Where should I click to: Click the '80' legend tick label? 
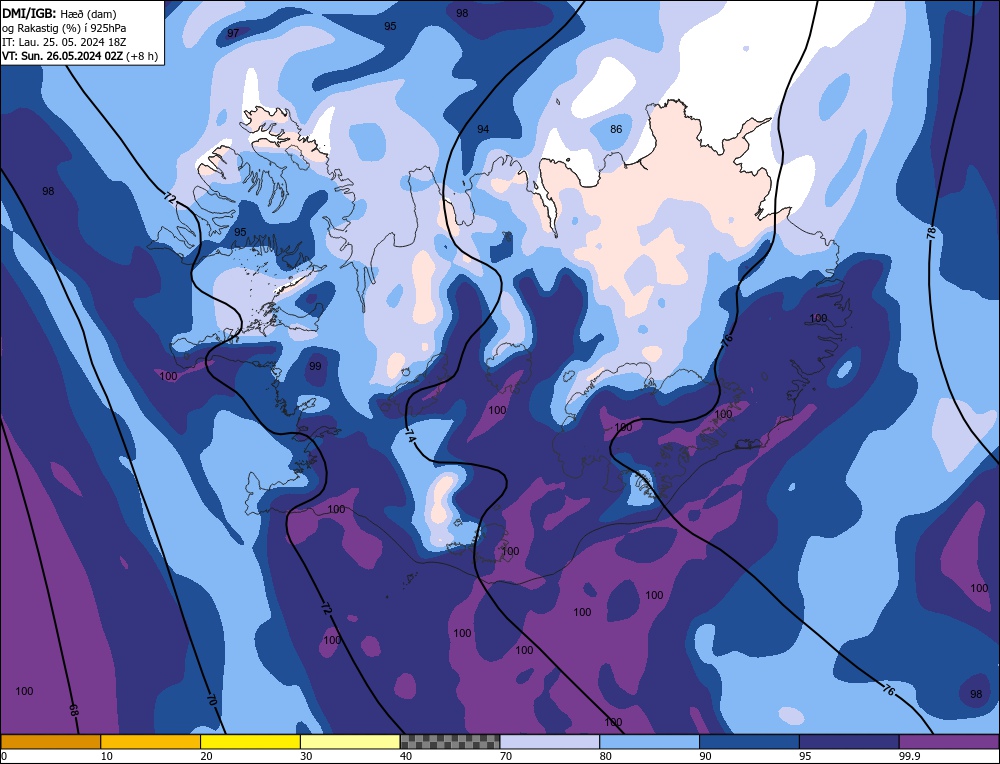point(605,756)
